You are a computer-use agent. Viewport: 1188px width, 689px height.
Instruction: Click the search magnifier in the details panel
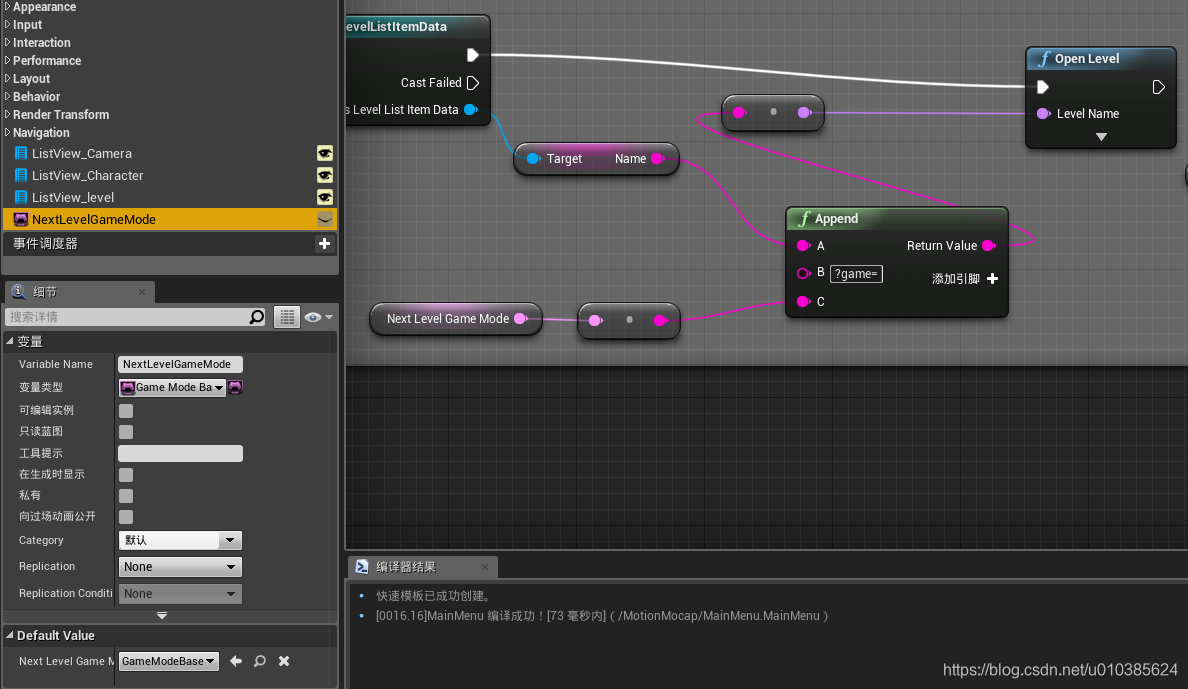(258, 316)
